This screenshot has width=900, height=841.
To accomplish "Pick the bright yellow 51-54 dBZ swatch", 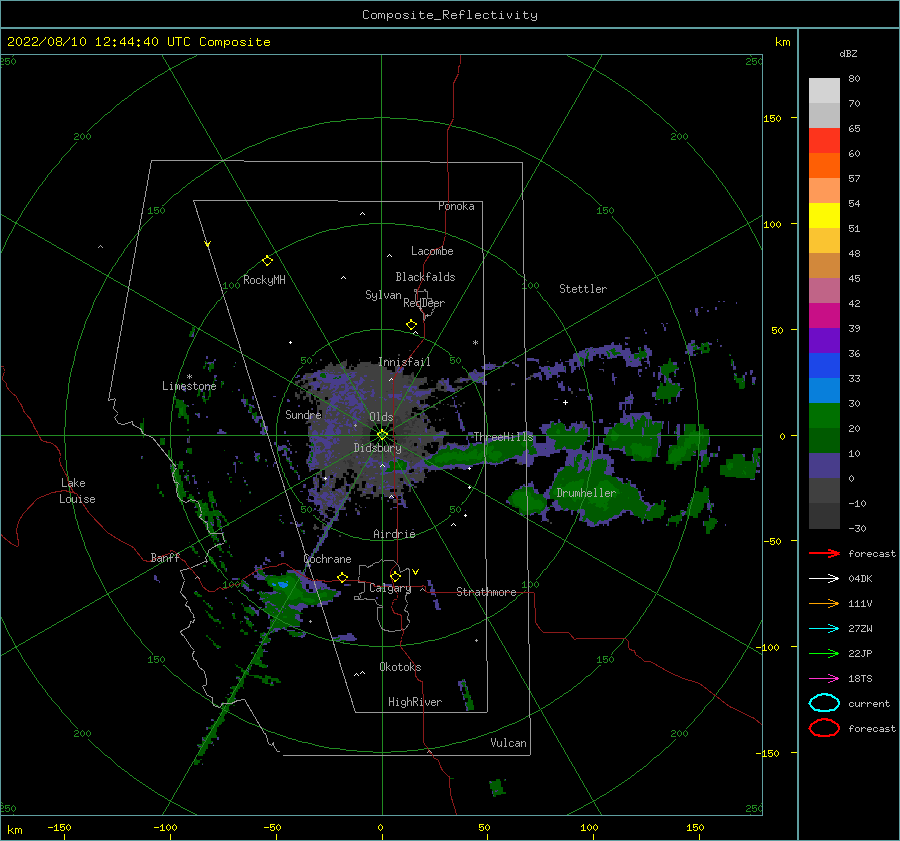I will point(824,216).
